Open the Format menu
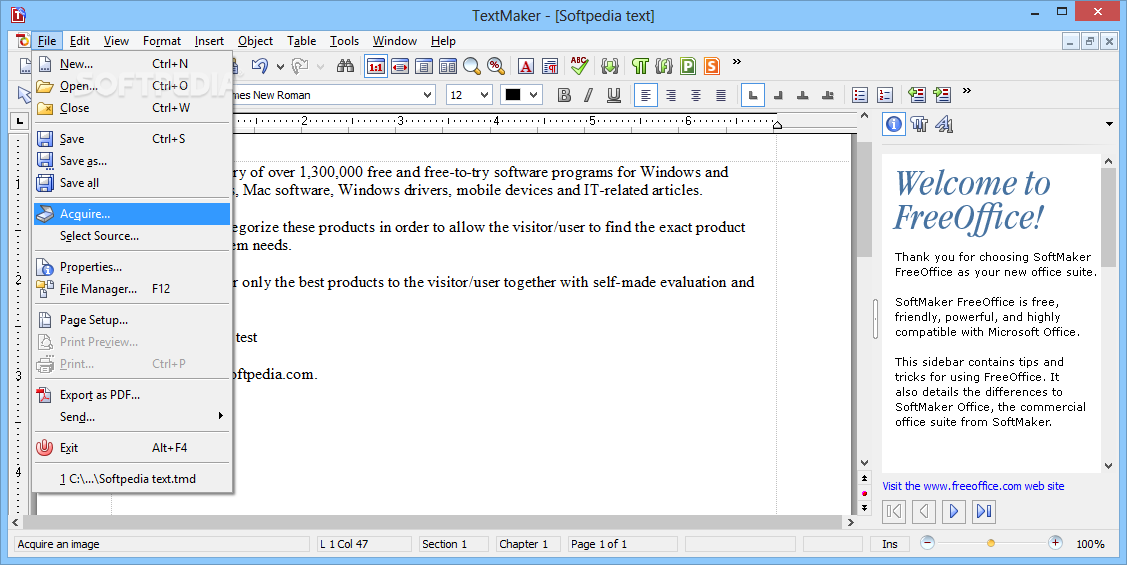The height and width of the screenshot is (565, 1127). coord(162,41)
